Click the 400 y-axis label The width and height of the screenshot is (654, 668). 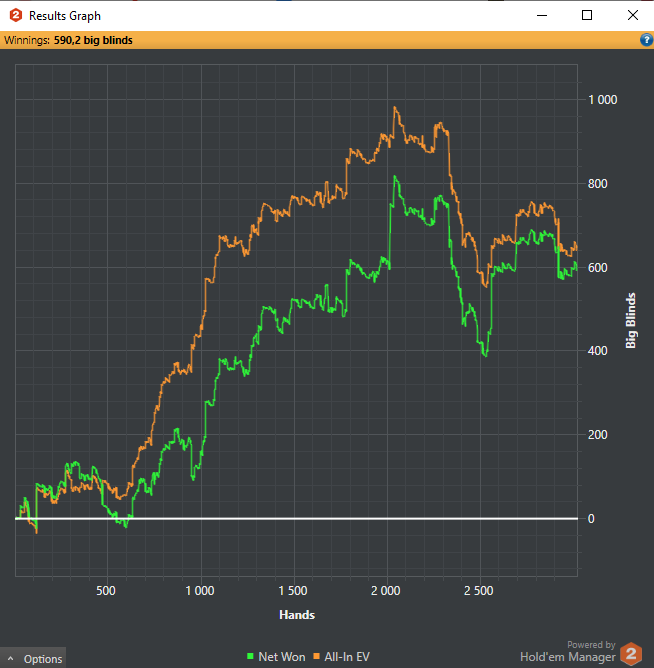click(597, 351)
